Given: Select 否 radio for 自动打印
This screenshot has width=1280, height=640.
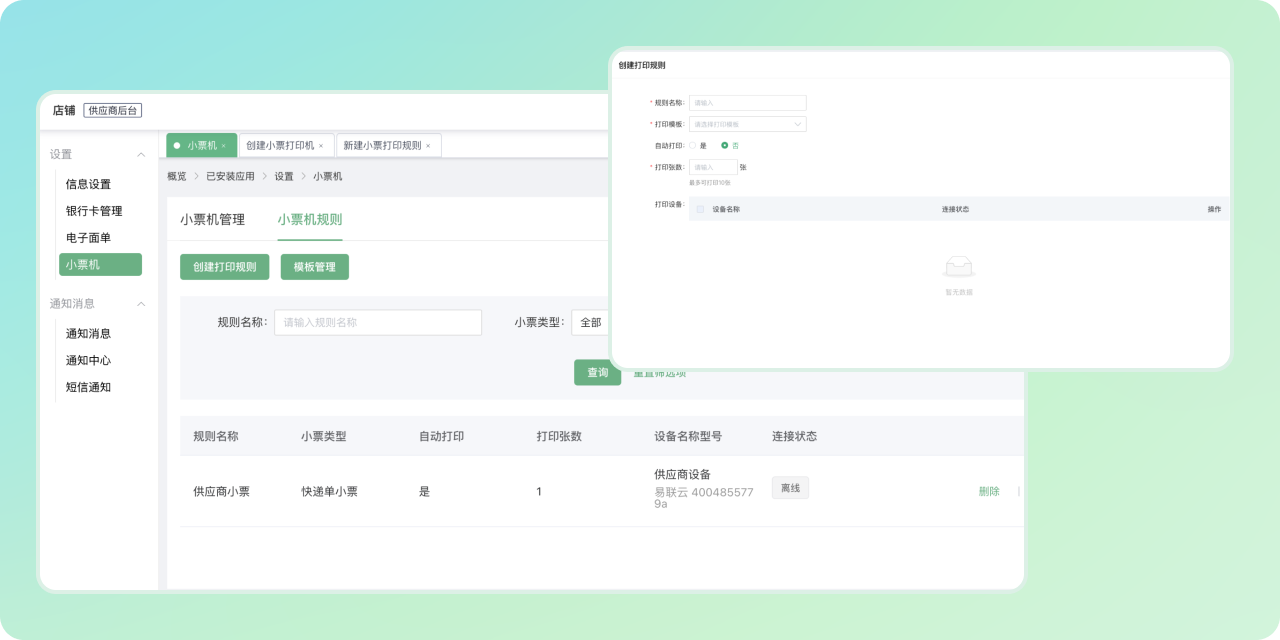Looking at the screenshot, I should (725, 146).
